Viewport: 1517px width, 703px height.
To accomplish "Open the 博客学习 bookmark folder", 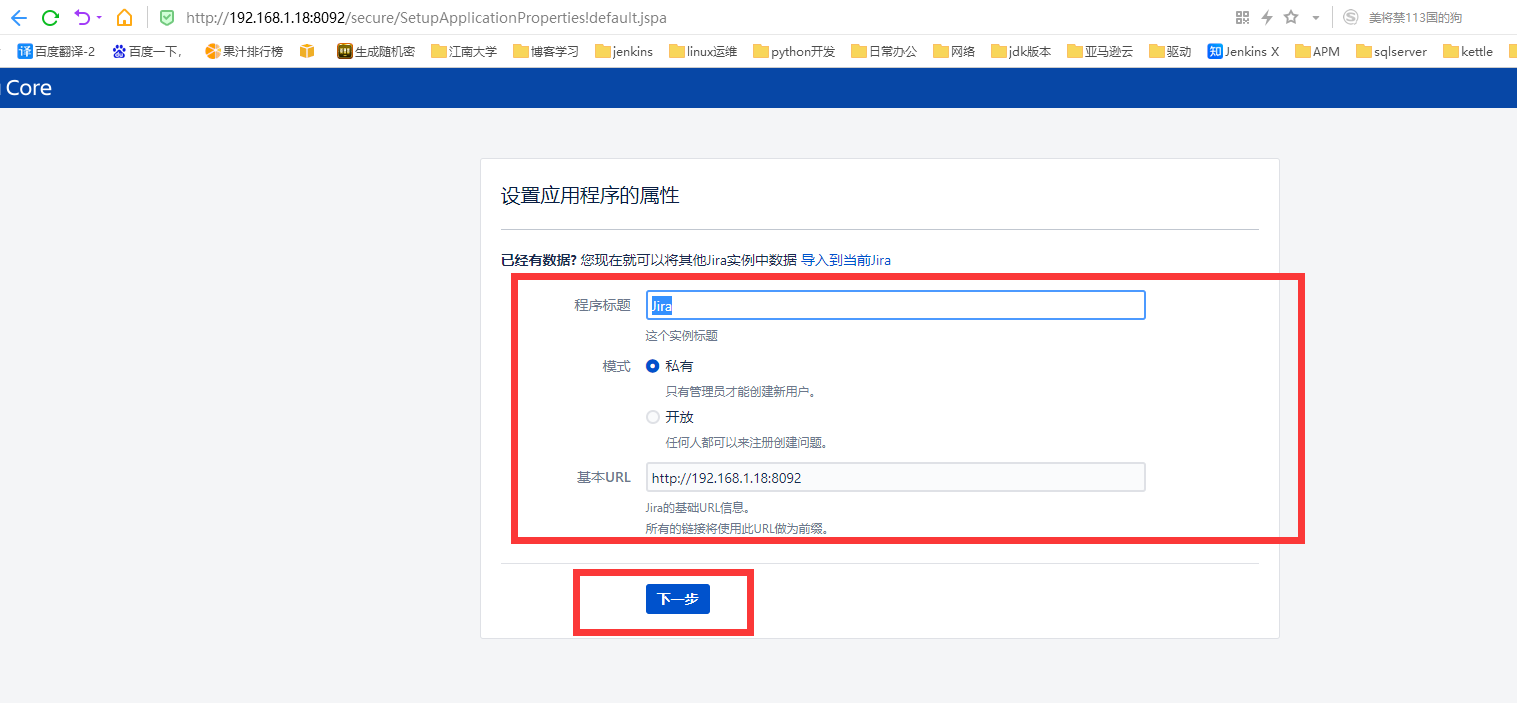I will click(x=546, y=51).
